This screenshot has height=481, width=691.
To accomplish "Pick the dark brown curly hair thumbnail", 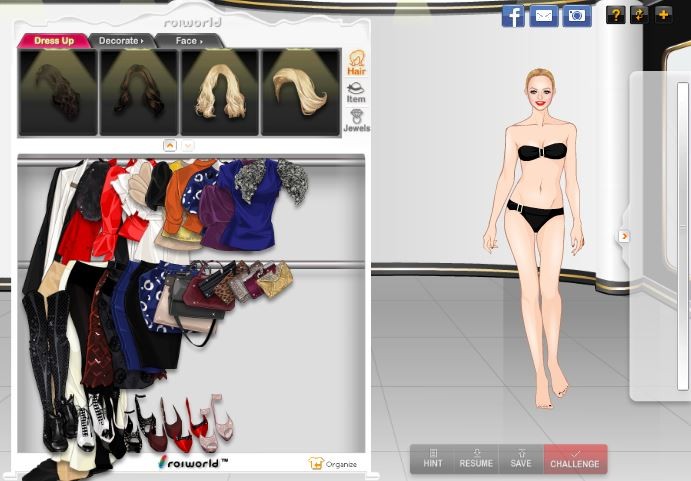I will click(58, 92).
